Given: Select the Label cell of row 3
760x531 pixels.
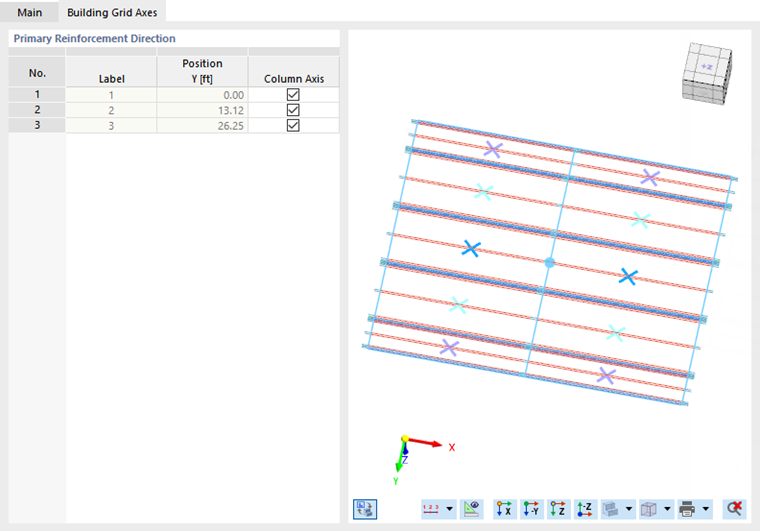Looking at the screenshot, I should 111,126.
